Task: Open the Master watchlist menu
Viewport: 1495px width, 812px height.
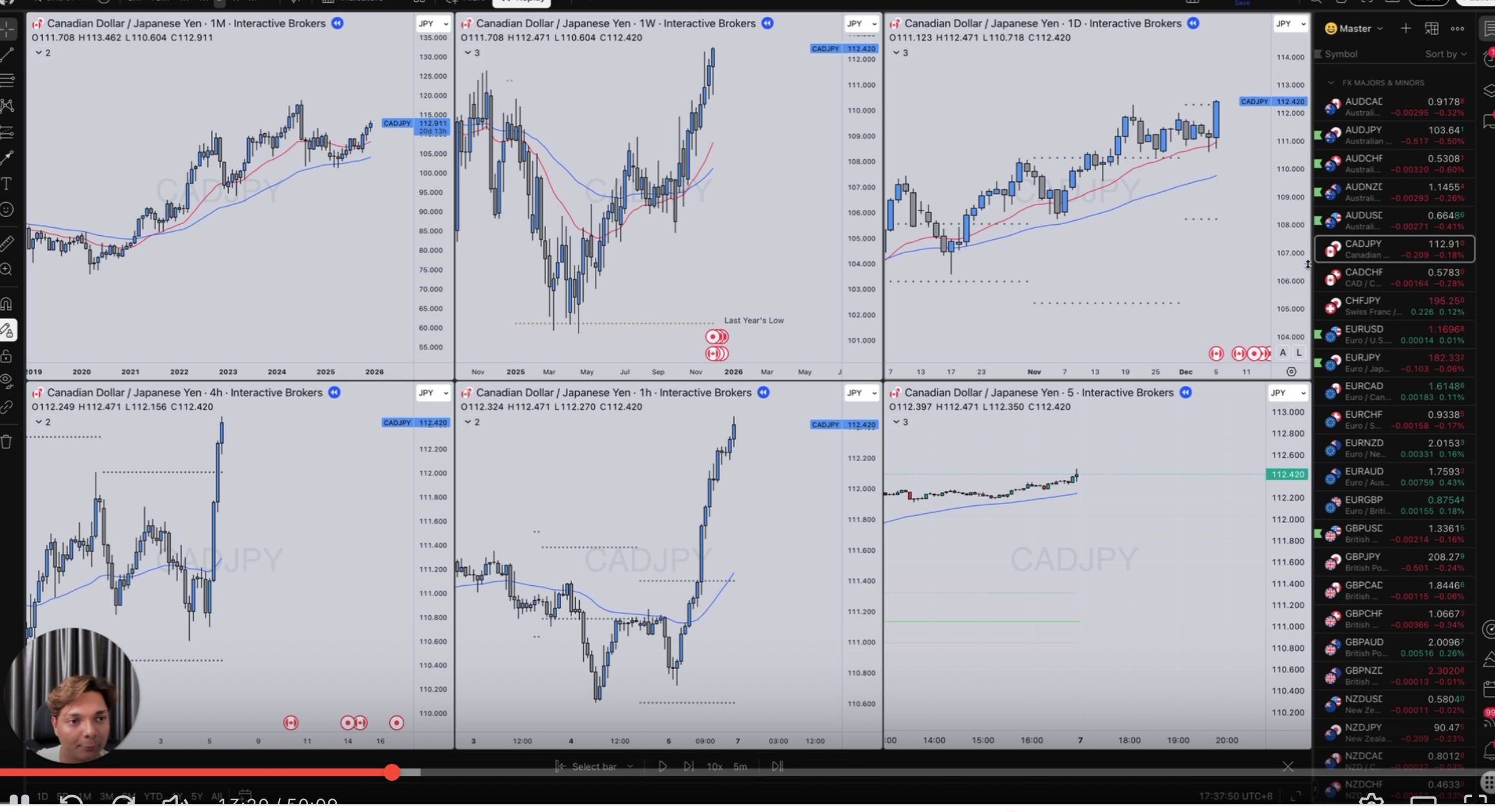Action: pyautogui.click(x=1353, y=28)
